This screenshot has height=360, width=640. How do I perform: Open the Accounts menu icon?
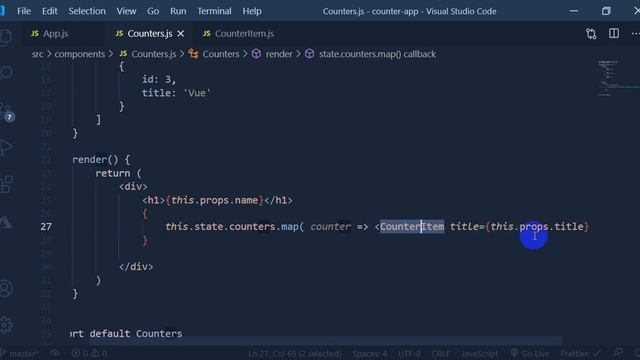6,288
